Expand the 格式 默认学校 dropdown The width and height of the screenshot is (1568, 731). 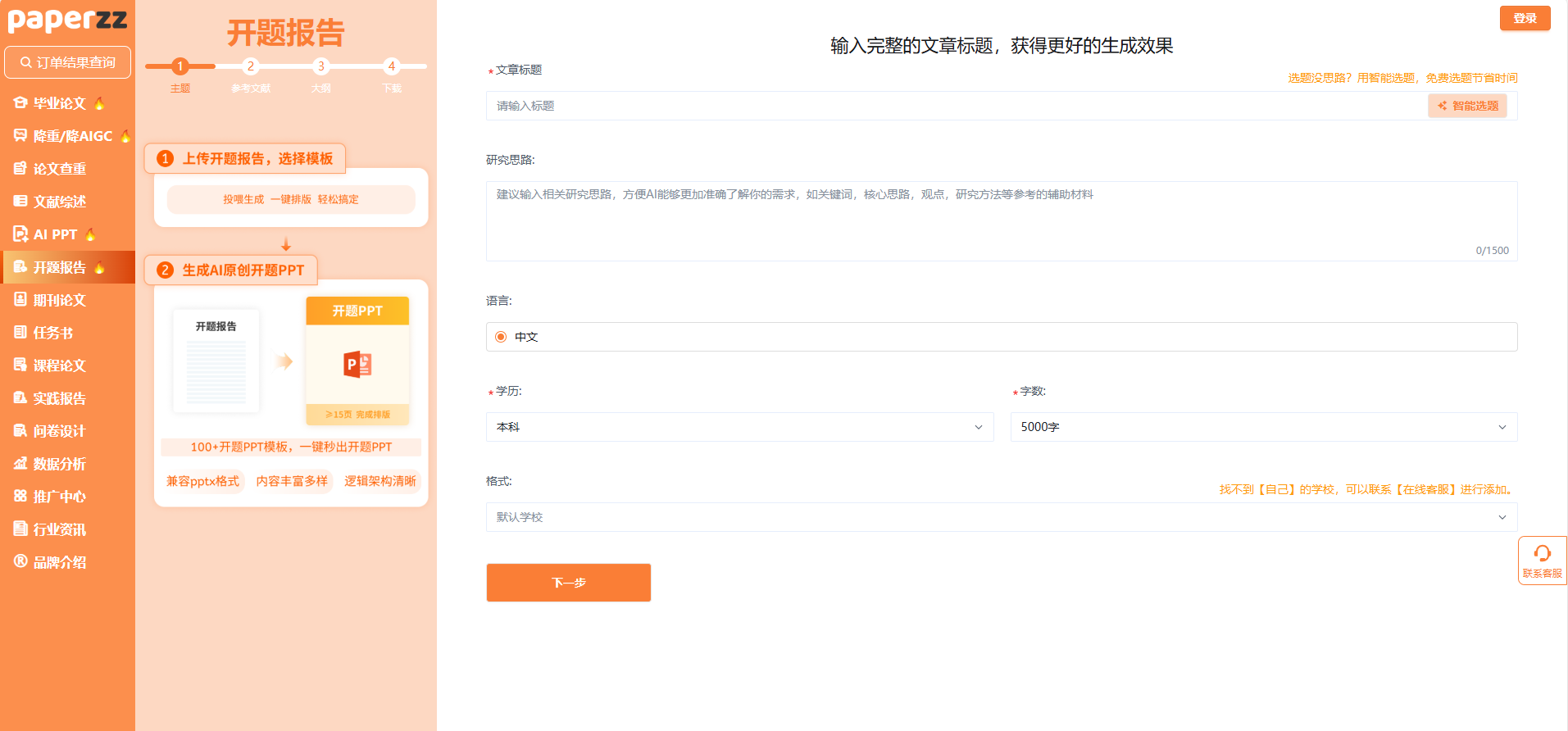pyautogui.click(x=1001, y=517)
